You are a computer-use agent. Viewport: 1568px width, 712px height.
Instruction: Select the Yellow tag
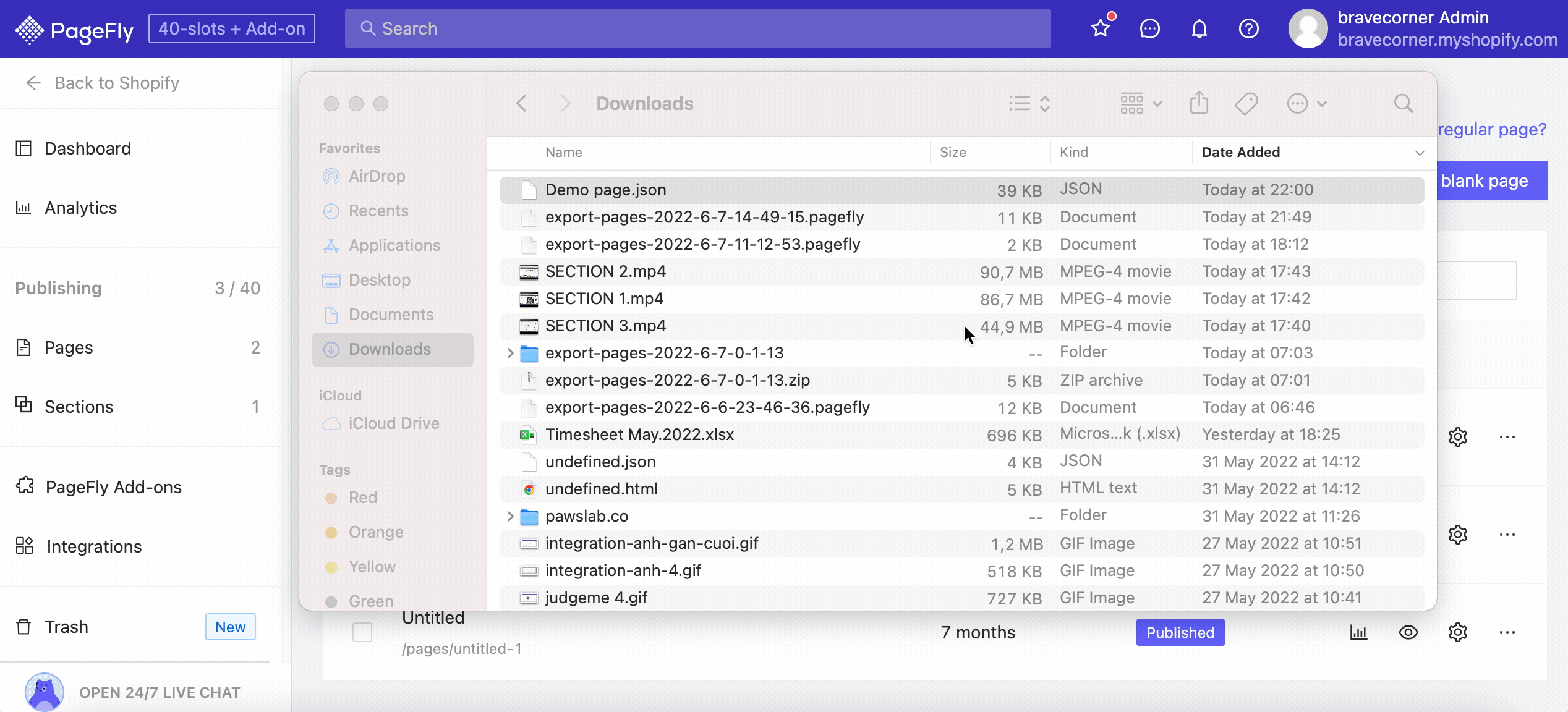[393, 567]
